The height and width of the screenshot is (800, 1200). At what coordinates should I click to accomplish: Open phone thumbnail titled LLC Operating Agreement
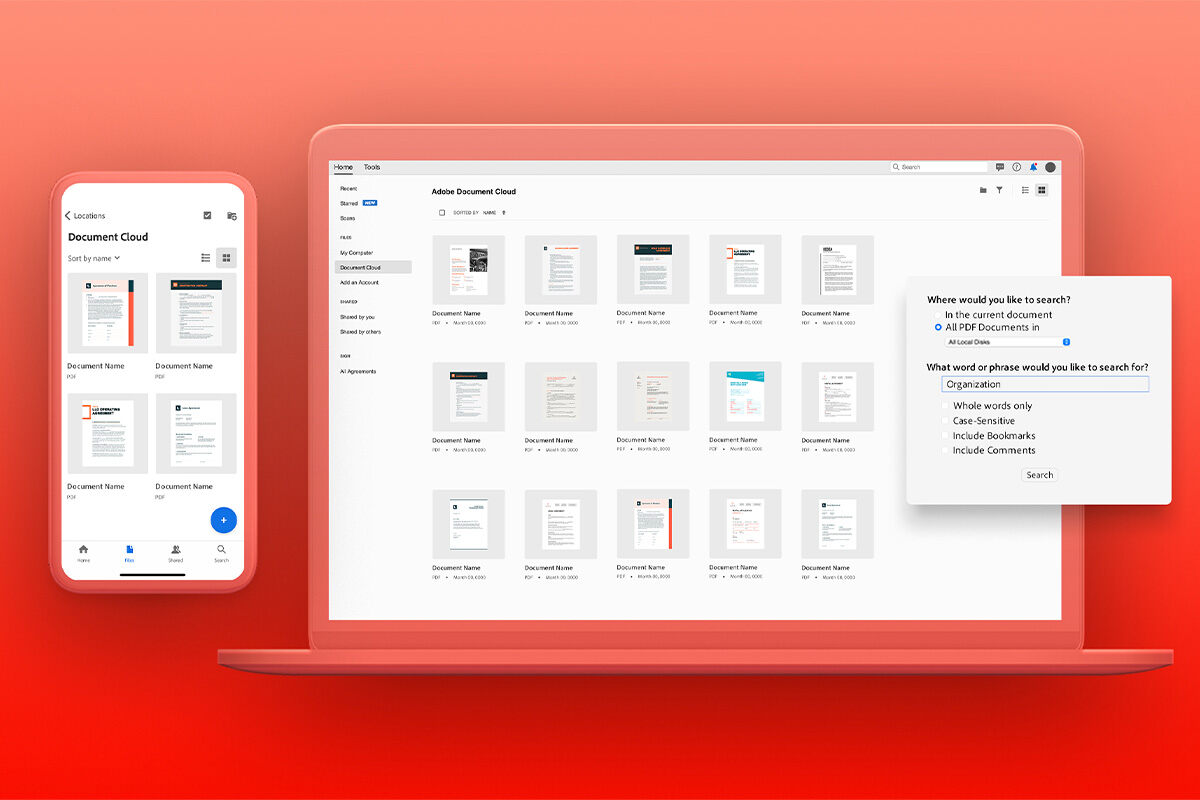pyautogui.click(x=108, y=434)
